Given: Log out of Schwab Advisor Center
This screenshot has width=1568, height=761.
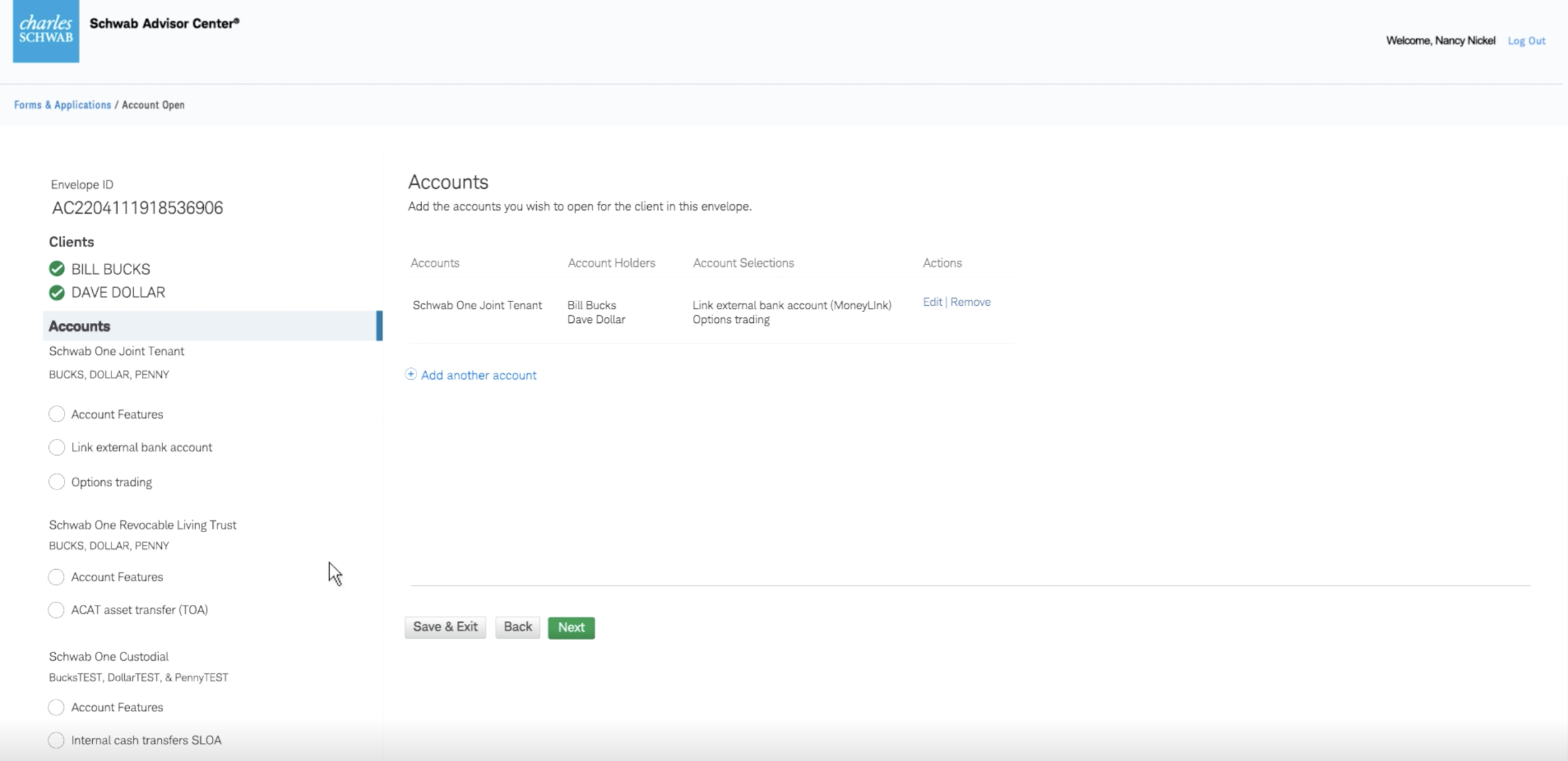Looking at the screenshot, I should [1527, 41].
